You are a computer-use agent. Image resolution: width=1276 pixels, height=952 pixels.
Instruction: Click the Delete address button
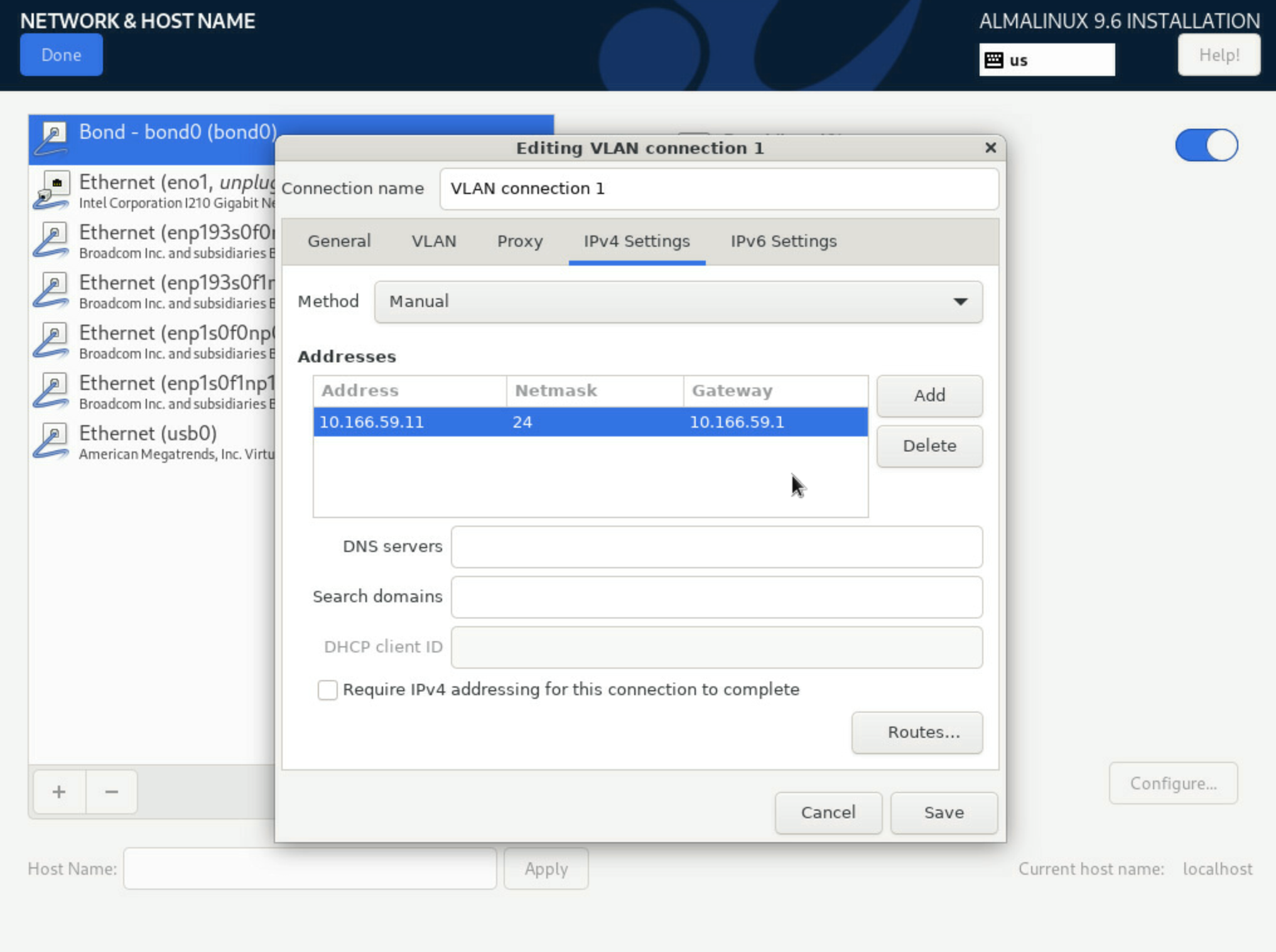point(929,446)
